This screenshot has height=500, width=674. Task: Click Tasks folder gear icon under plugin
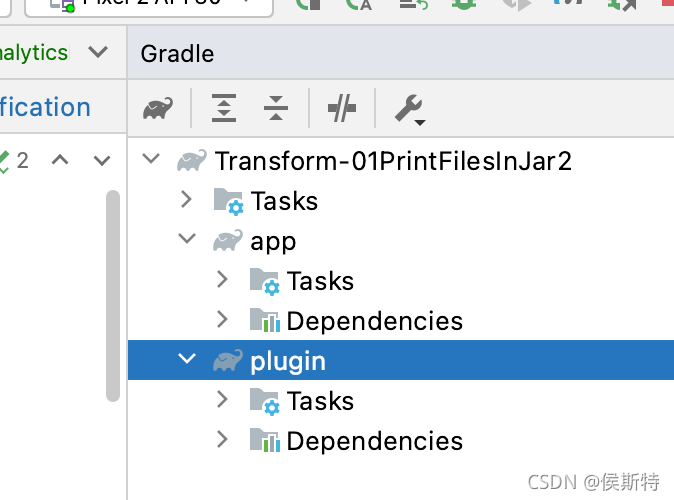pyautogui.click(x=264, y=402)
